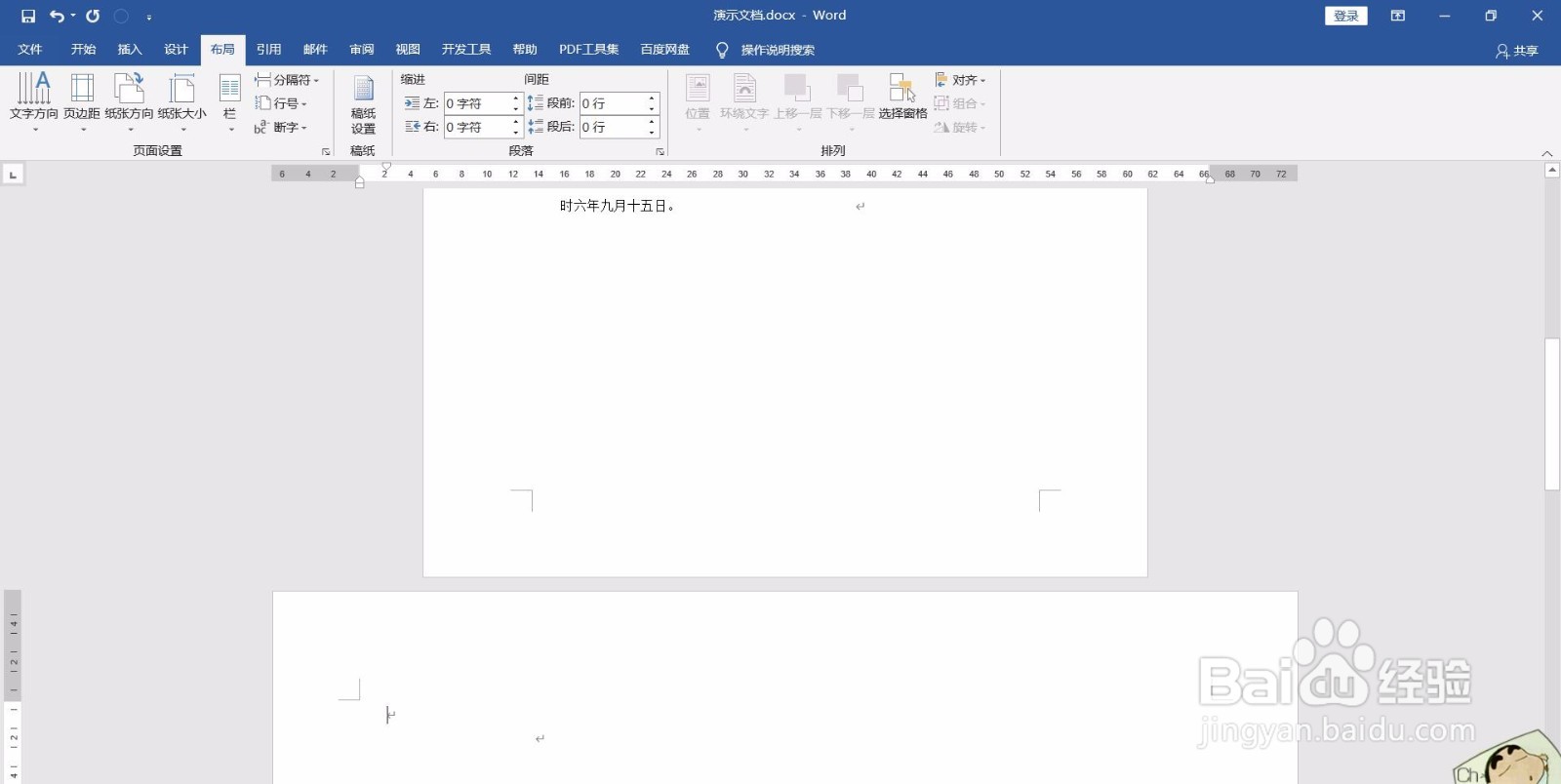The width and height of the screenshot is (1561, 784).
Task: Open the 旋转 rotate dropdown
Action: coord(960,127)
